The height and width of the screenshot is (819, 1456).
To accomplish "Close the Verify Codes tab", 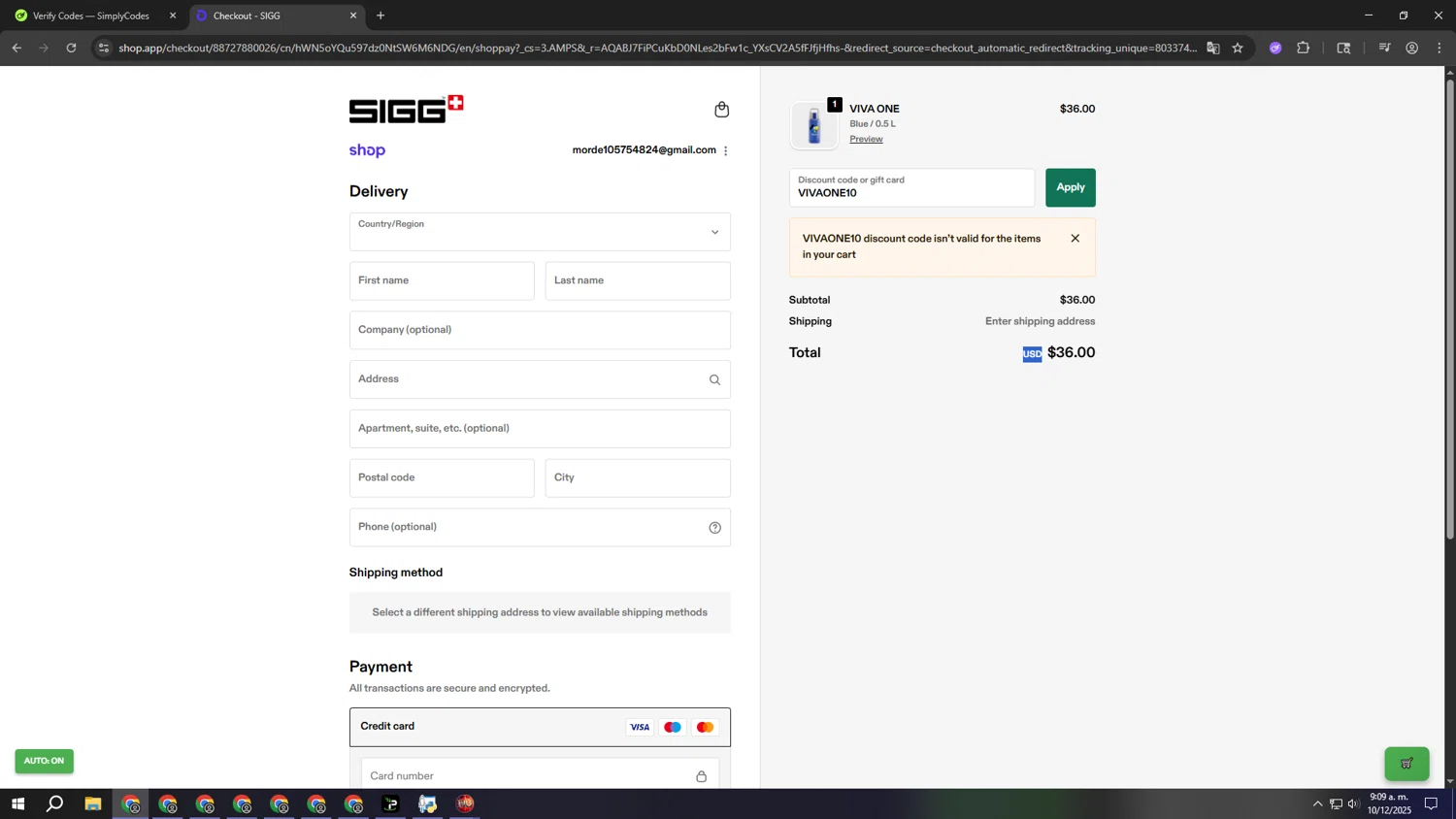I will point(173,16).
